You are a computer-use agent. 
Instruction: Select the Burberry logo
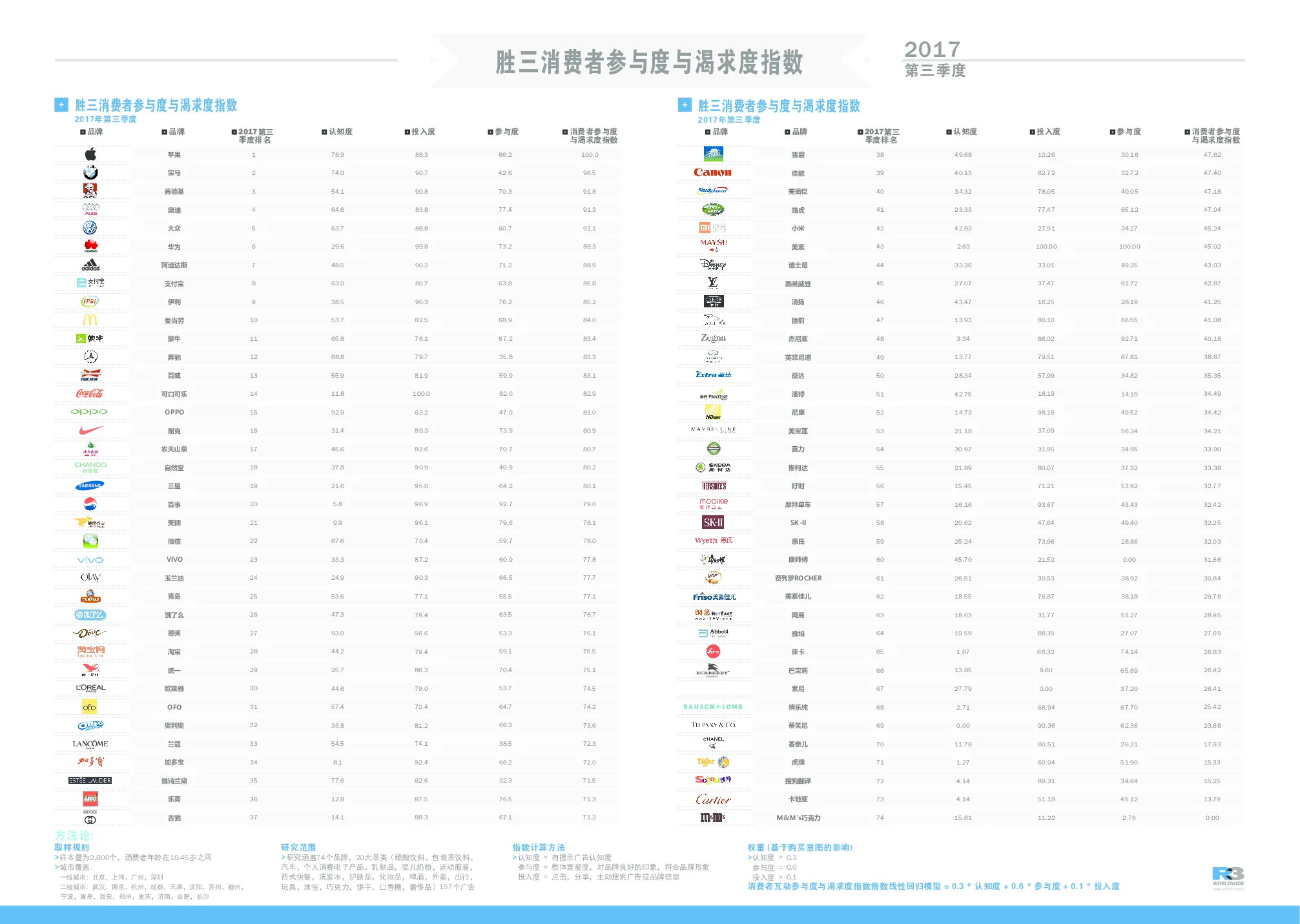coord(713,672)
